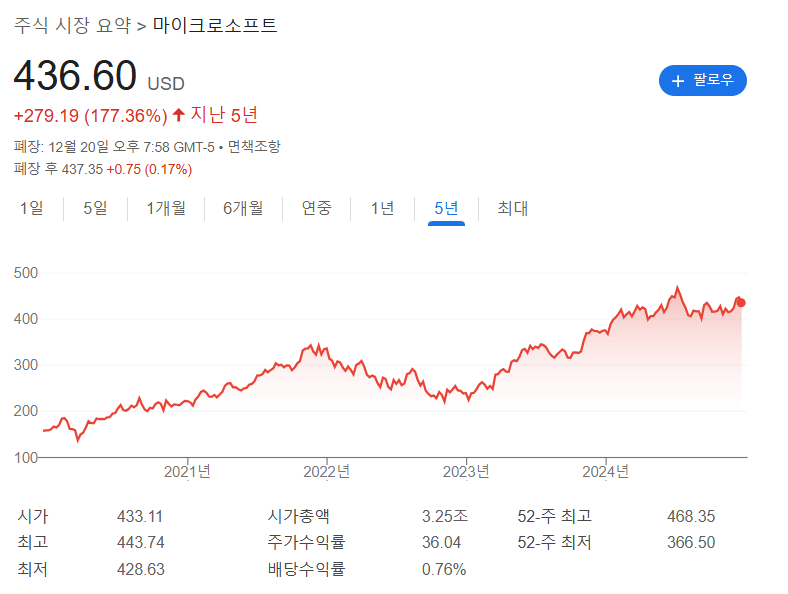Image resolution: width=788 pixels, height=594 pixels.
Task: Click the 52-주 최저 value 366.50
Action: (x=691, y=542)
